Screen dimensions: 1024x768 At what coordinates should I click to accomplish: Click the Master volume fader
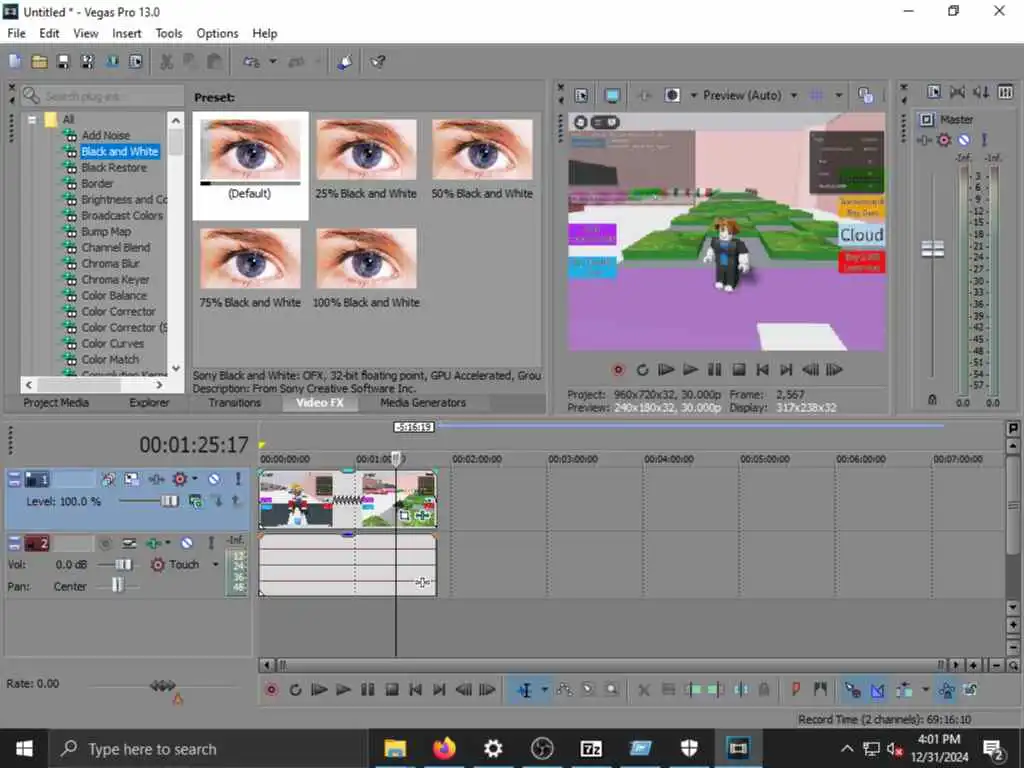pyautogui.click(x=933, y=249)
